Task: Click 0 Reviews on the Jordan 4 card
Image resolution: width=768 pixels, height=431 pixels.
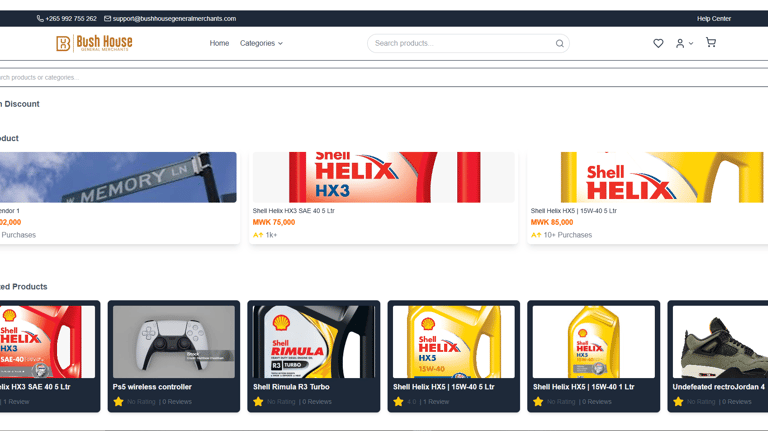Action: (x=737, y=402)
